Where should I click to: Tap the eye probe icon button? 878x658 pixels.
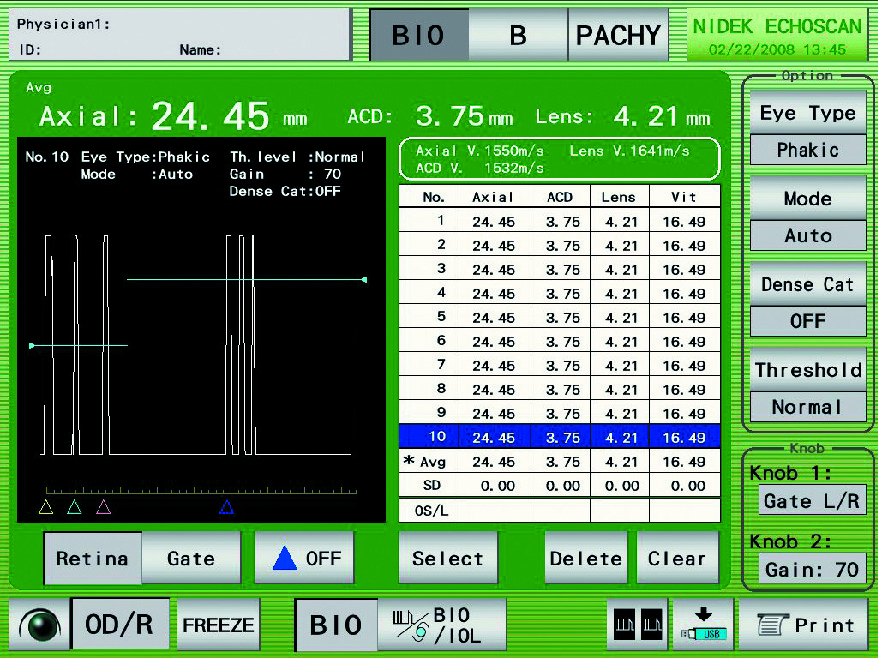point(40,624)
